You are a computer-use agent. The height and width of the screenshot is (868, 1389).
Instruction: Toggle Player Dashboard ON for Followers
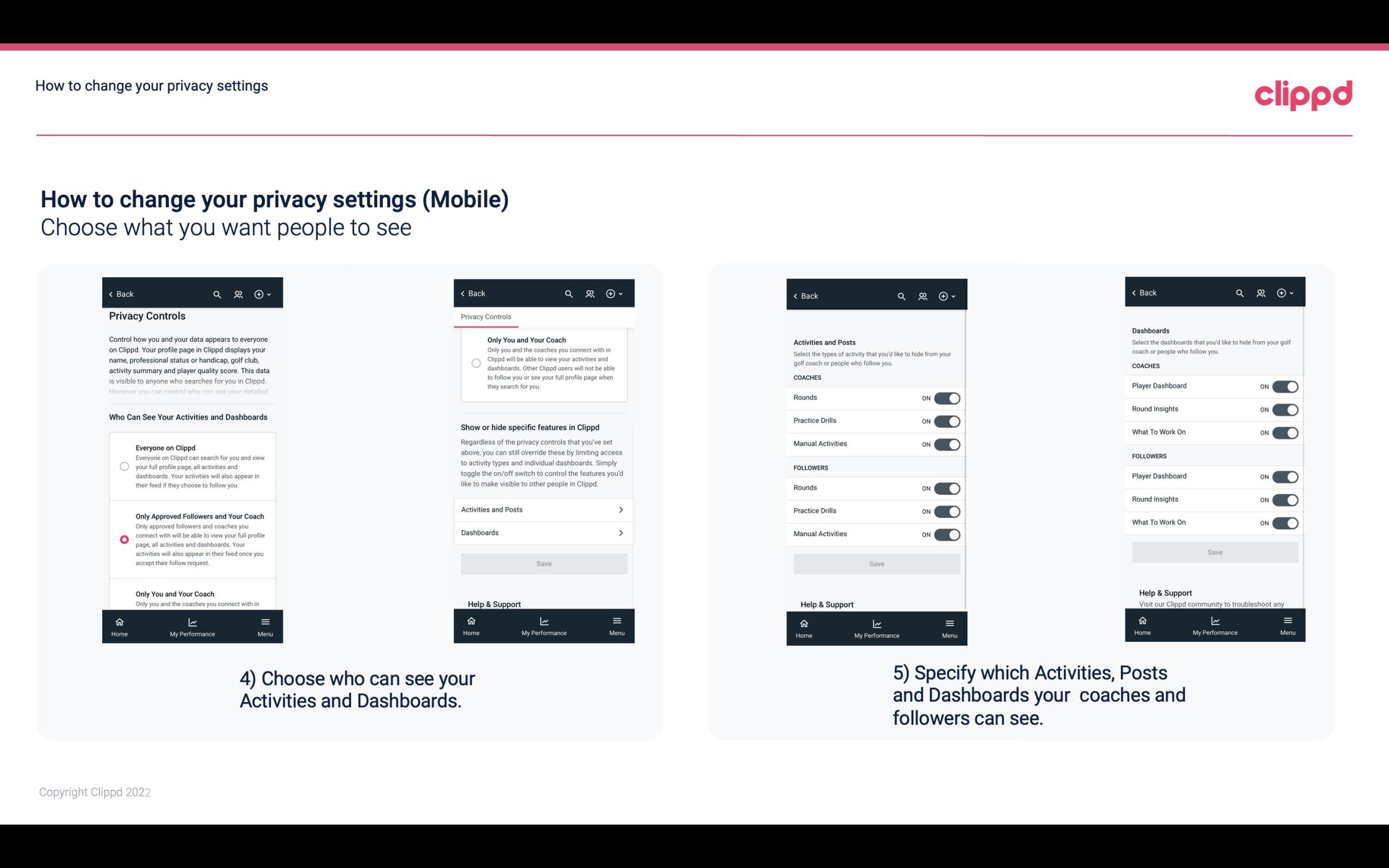1284,476
